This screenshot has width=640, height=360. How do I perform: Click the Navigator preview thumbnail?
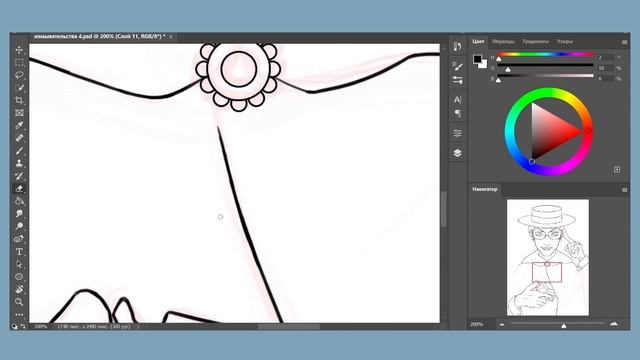(548, 258)
